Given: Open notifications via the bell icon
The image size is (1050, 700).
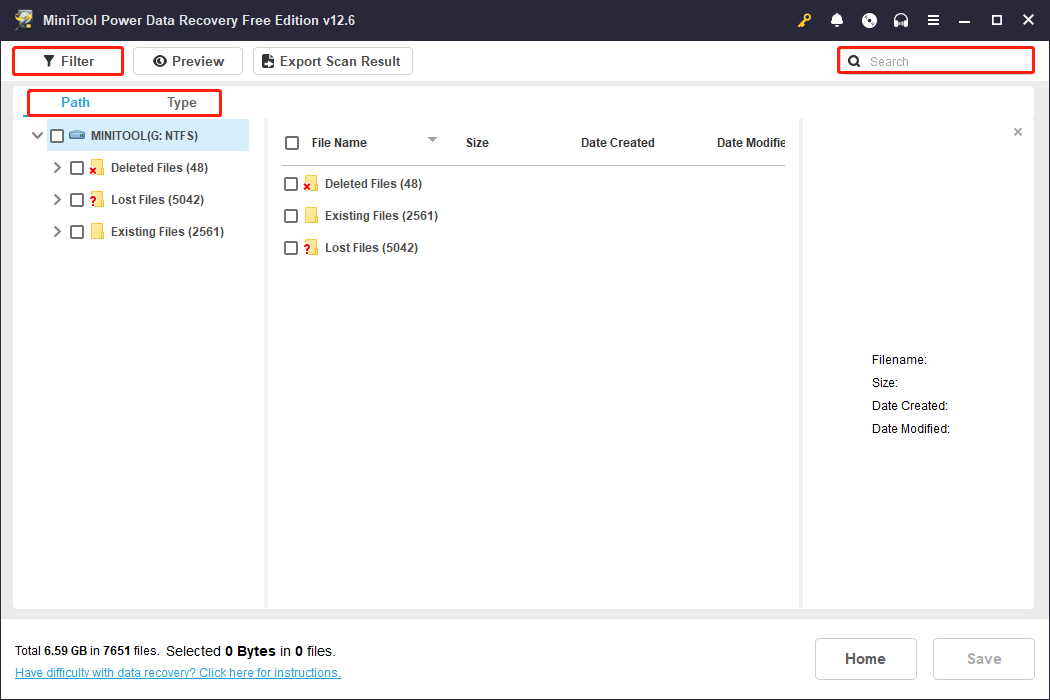Looking at the screenshot, I should tap(837, 20).
